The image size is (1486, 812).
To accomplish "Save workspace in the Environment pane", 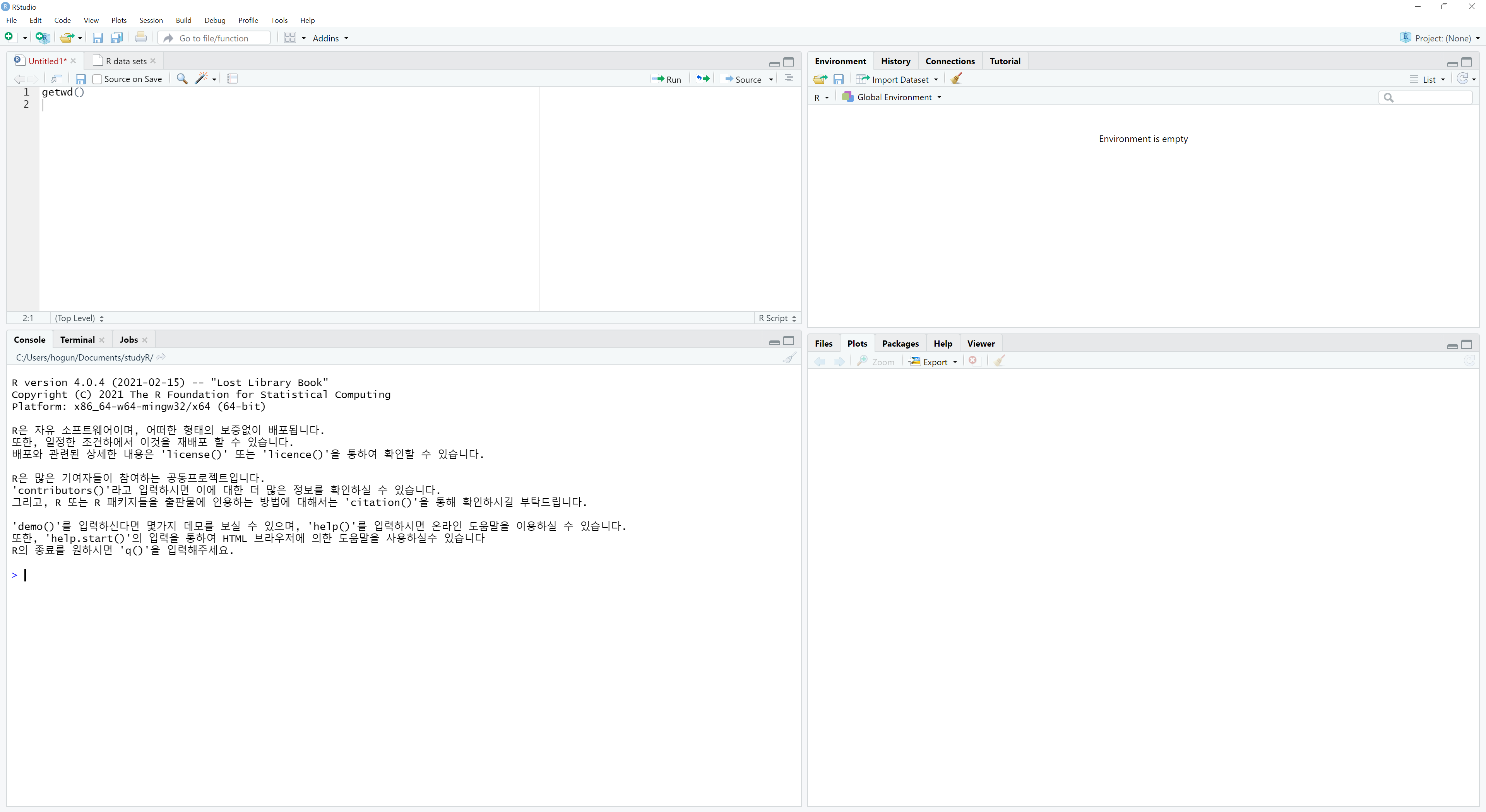I will (x=839, y=79).
